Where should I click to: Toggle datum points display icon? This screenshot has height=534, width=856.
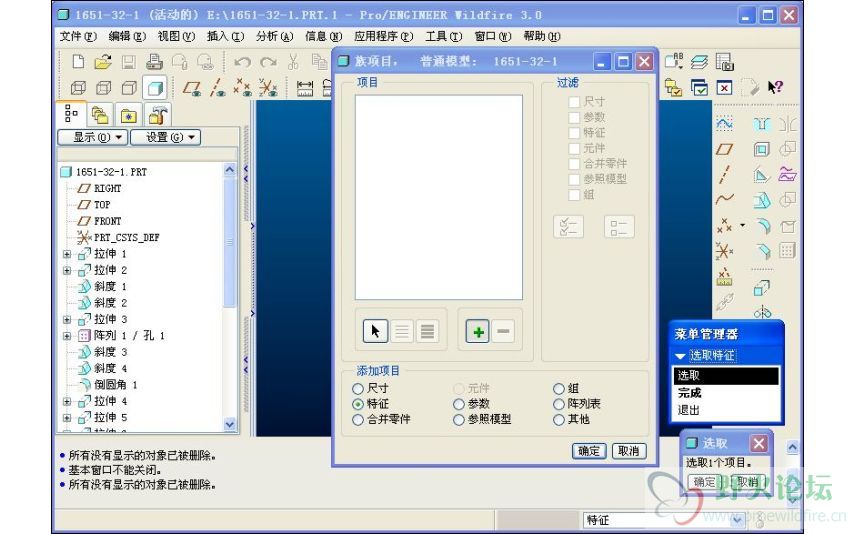coord(242,88)
